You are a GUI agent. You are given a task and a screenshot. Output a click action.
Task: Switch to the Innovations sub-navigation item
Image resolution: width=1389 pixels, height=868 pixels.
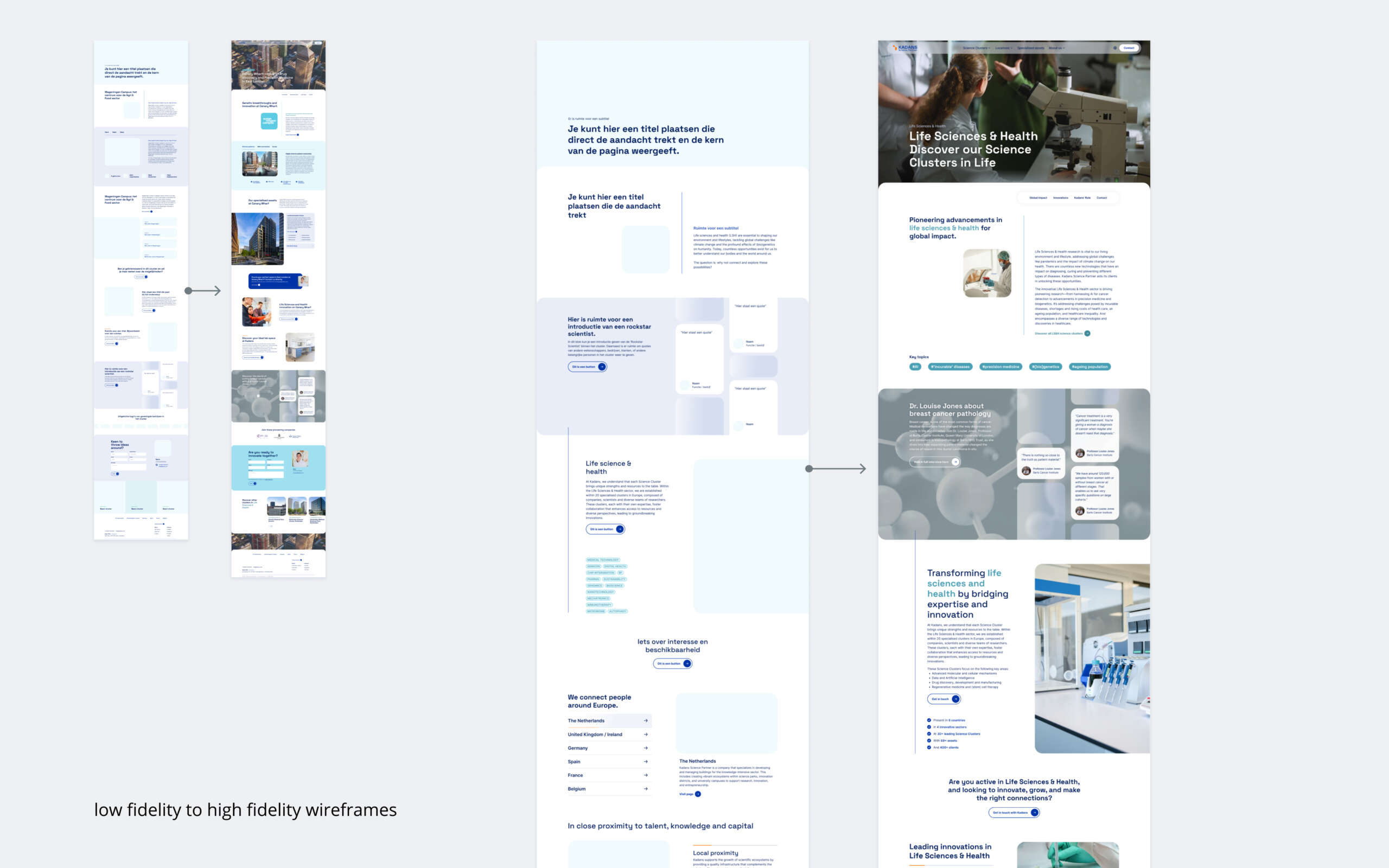tap(1061, 197)
